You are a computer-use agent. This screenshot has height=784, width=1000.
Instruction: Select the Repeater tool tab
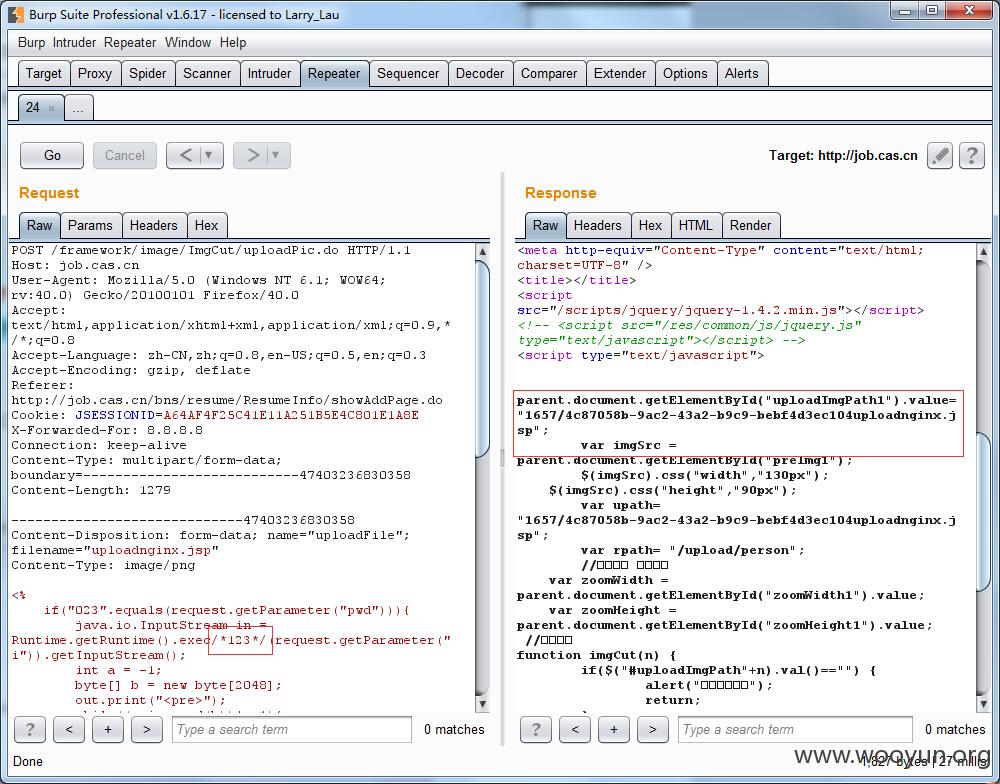pyautogui.click(x=334, y=73)
